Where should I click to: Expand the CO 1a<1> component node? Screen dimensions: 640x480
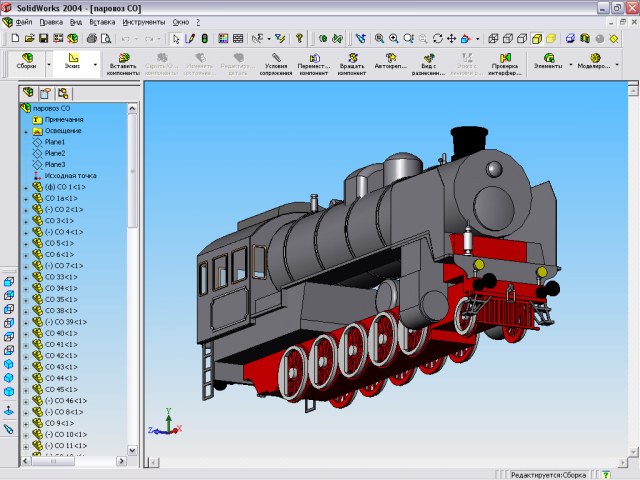tap(27, 198)
